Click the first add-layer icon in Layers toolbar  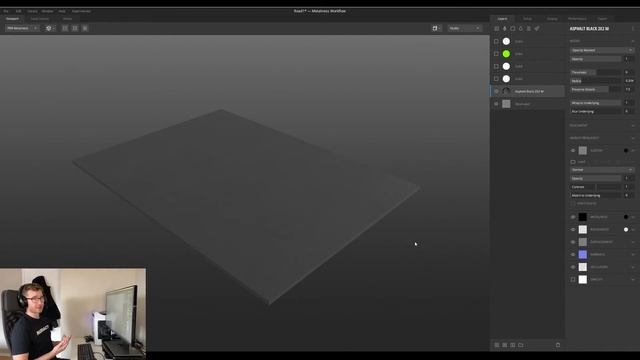496,29
